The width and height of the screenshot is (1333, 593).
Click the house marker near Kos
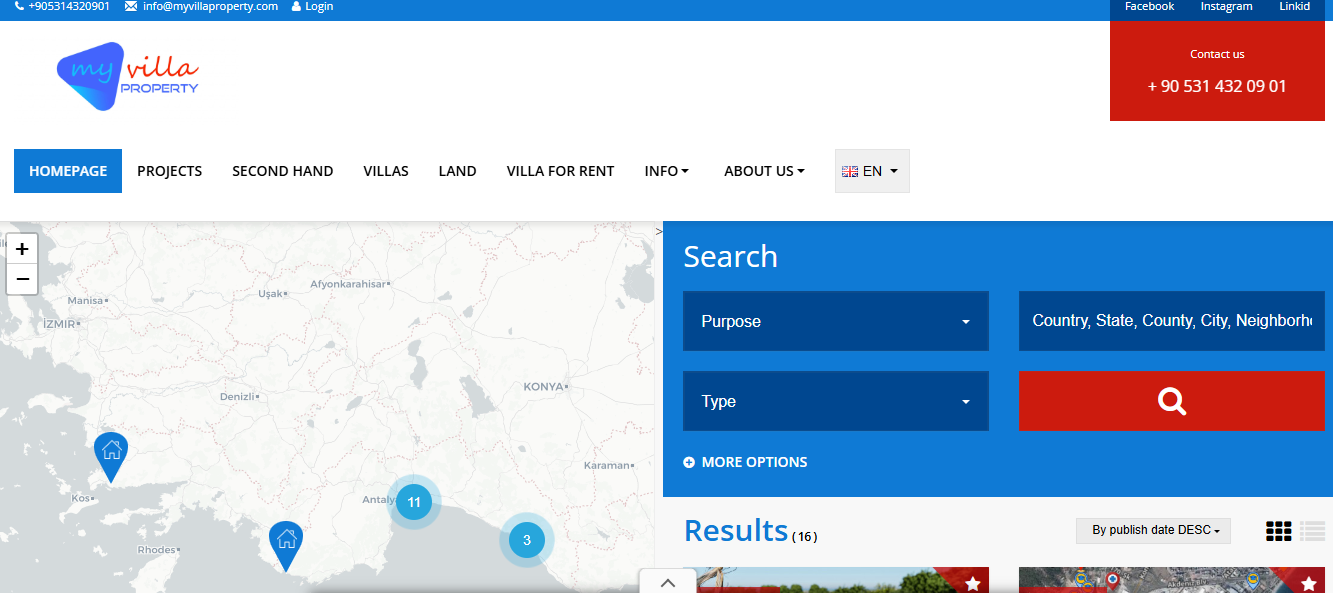pos(111,454)
